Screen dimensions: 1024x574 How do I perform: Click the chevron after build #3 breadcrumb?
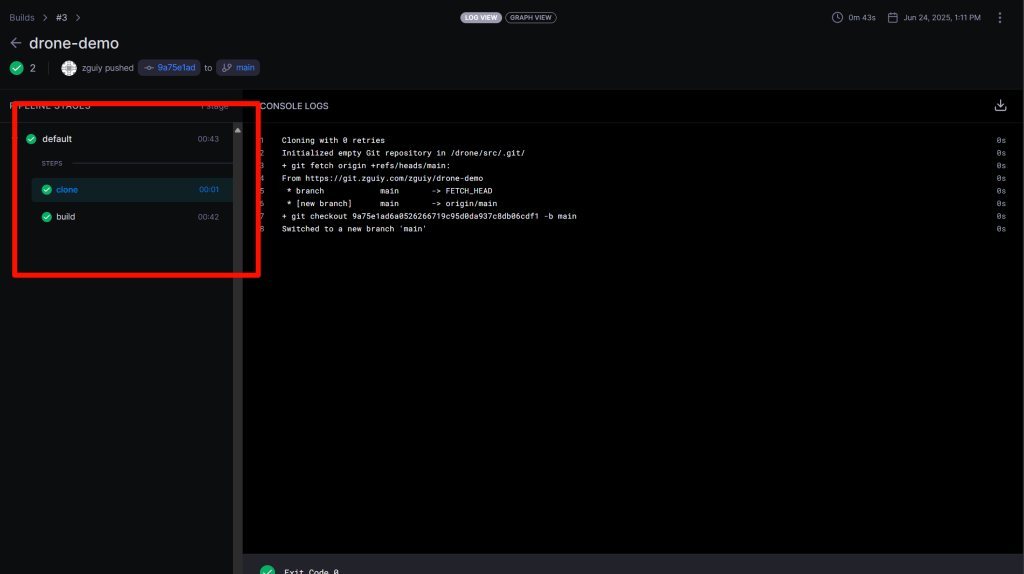pyautogui.click(x=78, y=17)
